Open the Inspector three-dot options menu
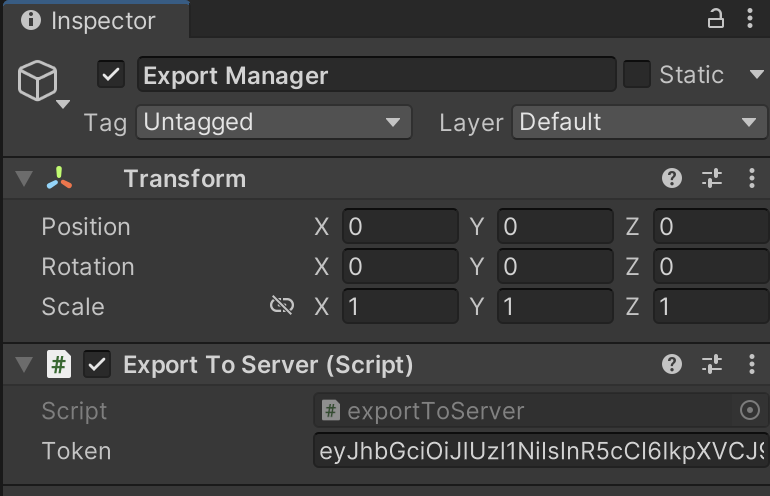 tap(752, 19)
